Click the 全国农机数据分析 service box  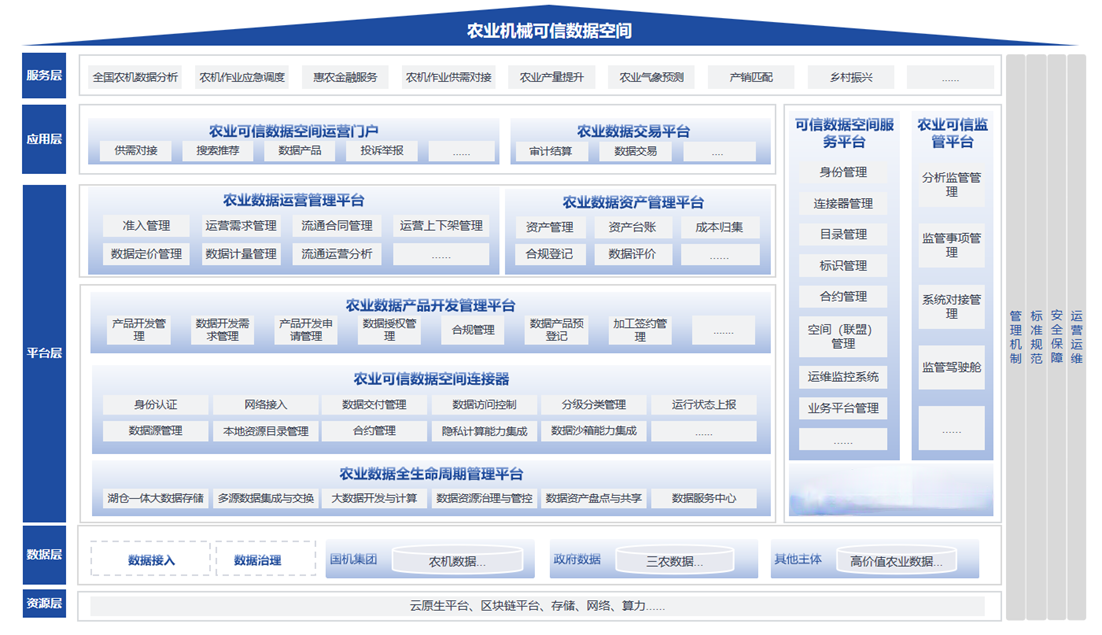(135, 77)
